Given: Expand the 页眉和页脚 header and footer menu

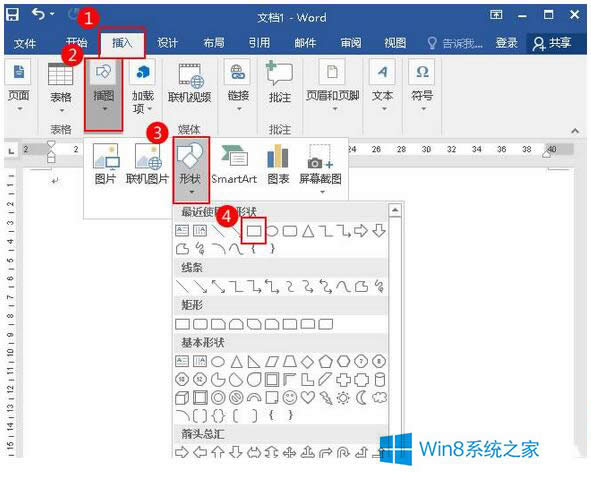Looking at the screenshot, I should (332, 86).
